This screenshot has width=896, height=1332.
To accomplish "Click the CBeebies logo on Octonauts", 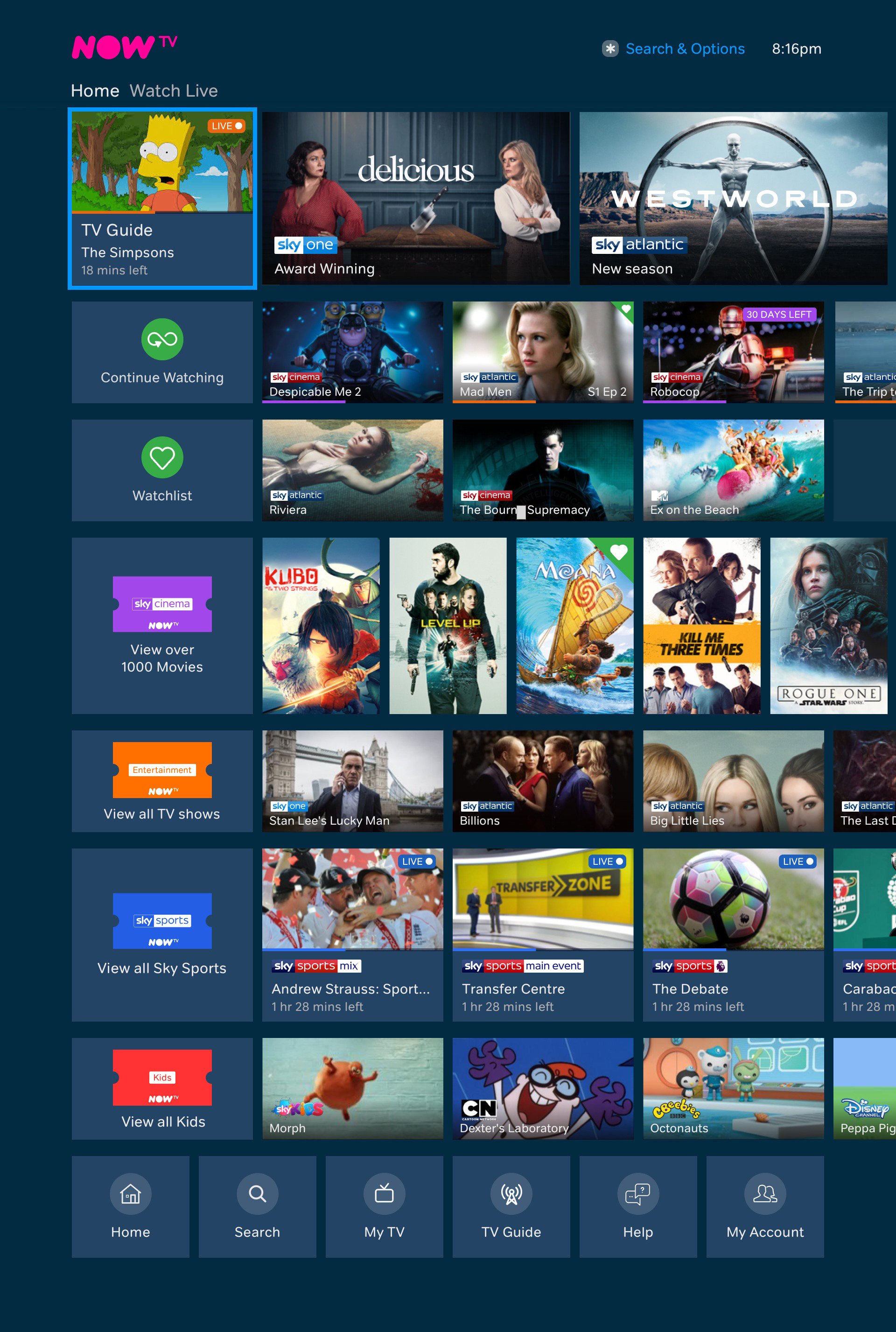I will pyautogui.click(x=677, y=1108).
